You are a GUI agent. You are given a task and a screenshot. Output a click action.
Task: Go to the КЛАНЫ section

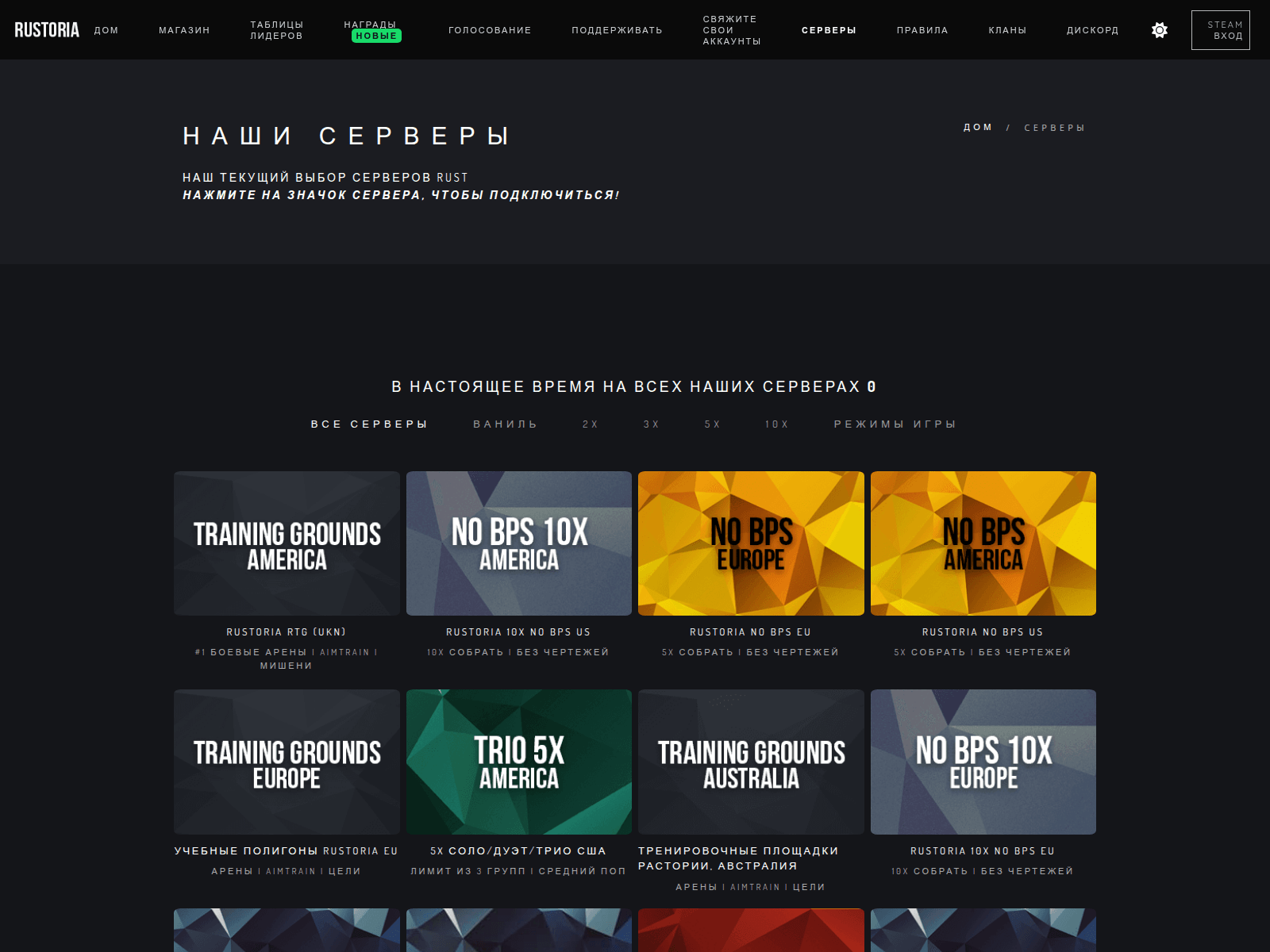pos(1006,30)
